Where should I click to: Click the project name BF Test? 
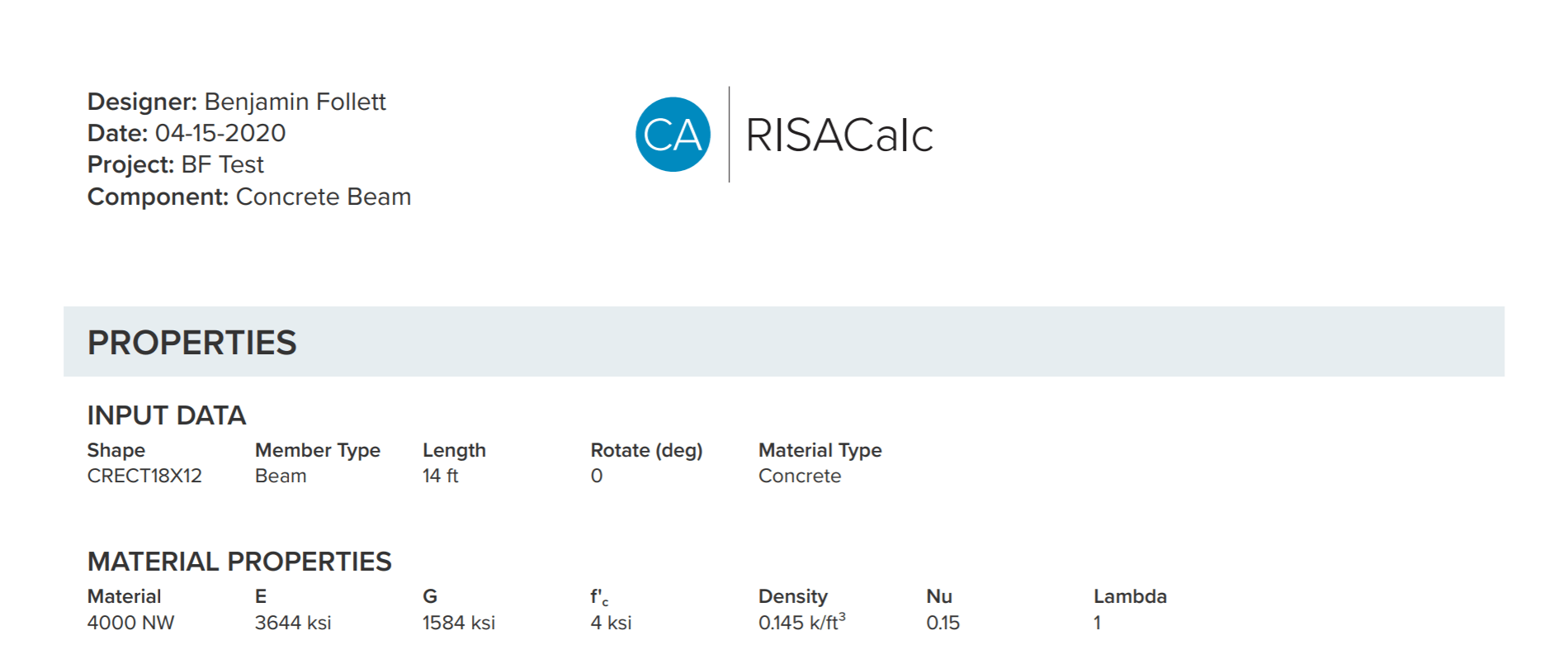point(222,164)
